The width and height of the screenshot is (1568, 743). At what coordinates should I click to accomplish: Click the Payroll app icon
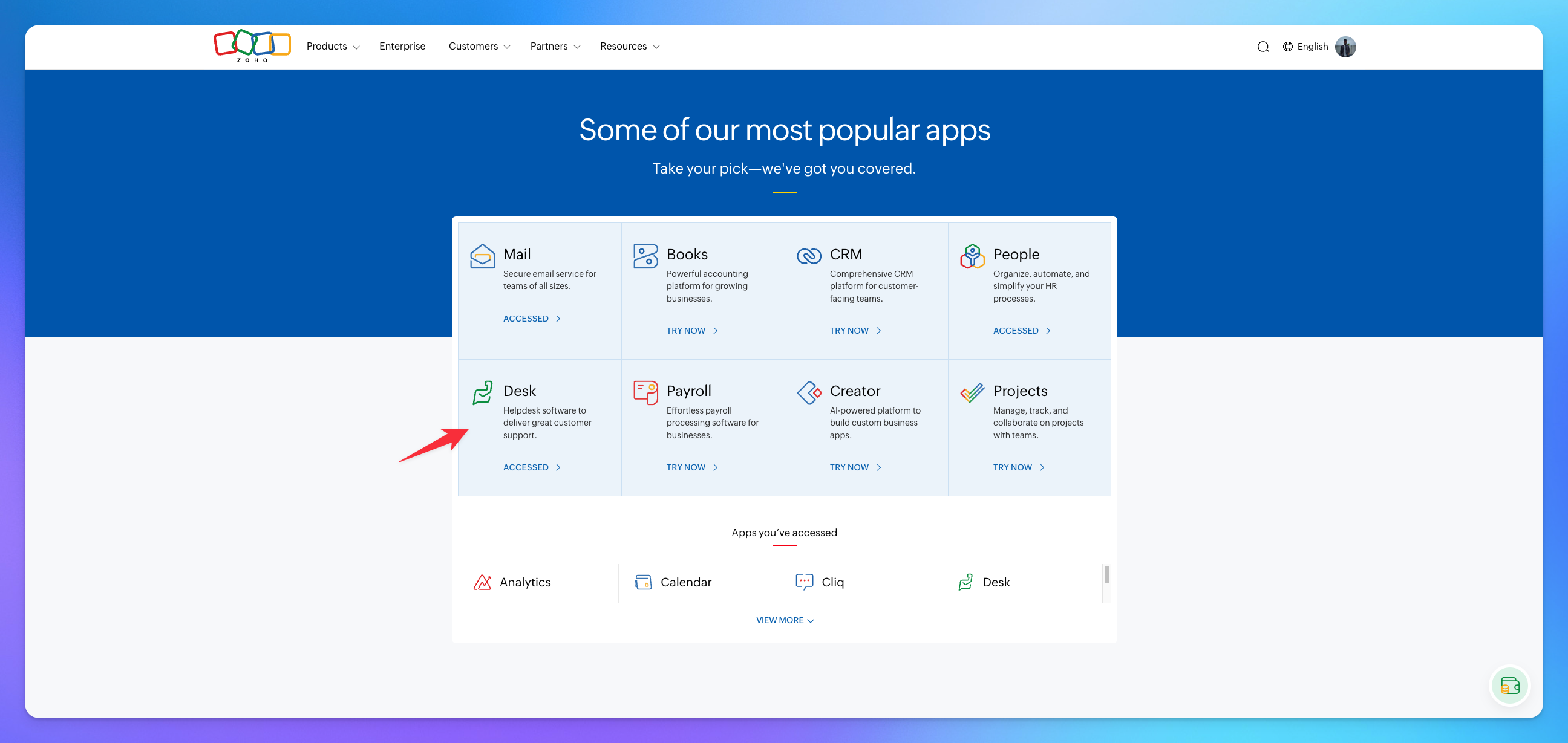pos(645,392)
